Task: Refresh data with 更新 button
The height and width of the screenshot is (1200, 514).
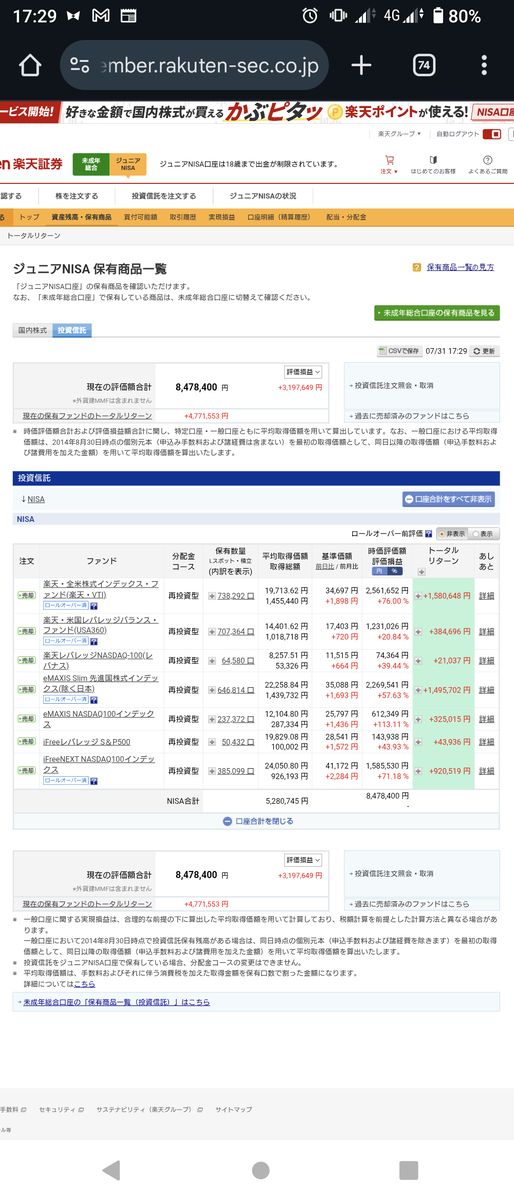Action: [484, 351]
